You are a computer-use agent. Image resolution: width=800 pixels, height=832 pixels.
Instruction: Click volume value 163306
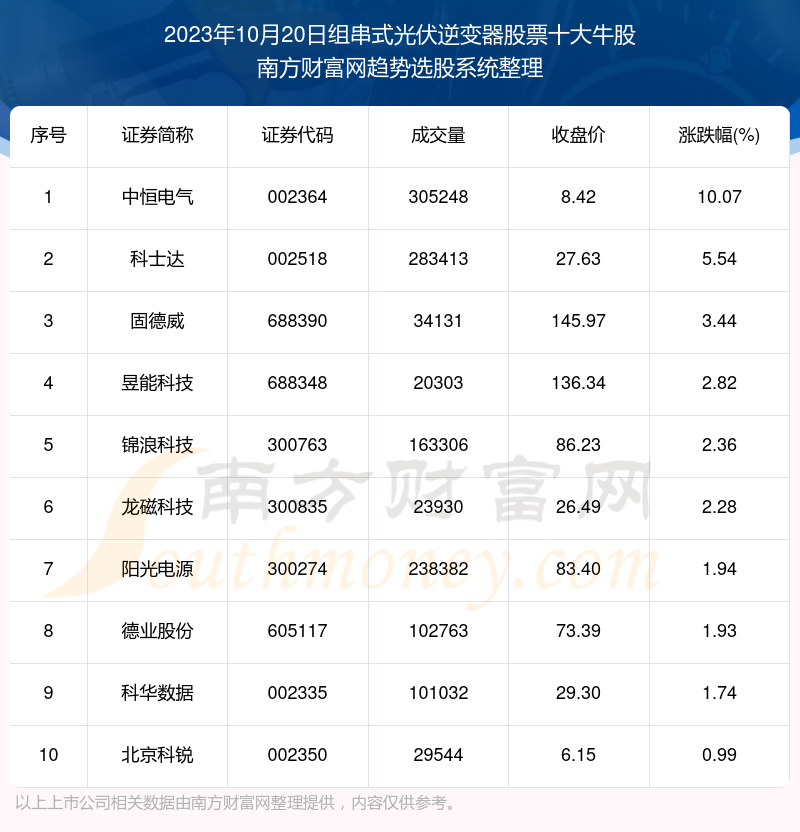click(x=438, y=445)
